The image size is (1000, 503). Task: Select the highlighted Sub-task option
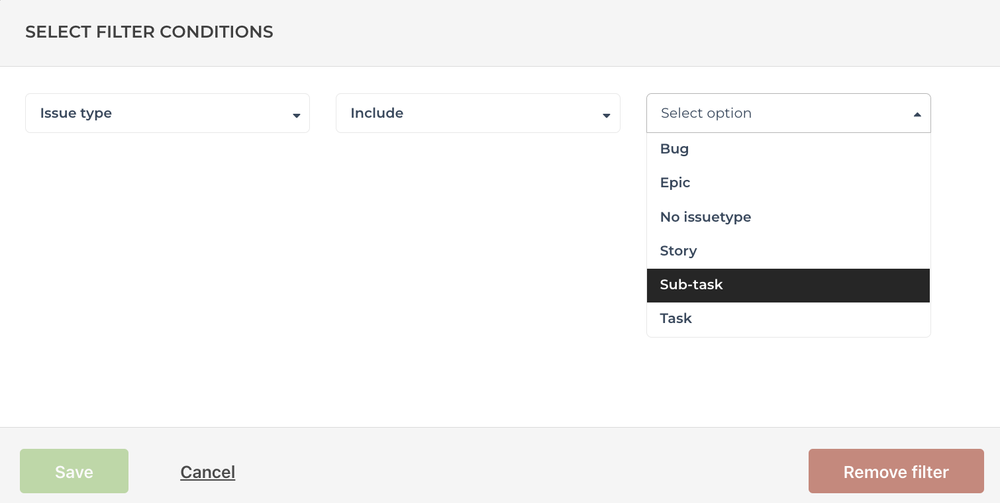tap(788, 285)
